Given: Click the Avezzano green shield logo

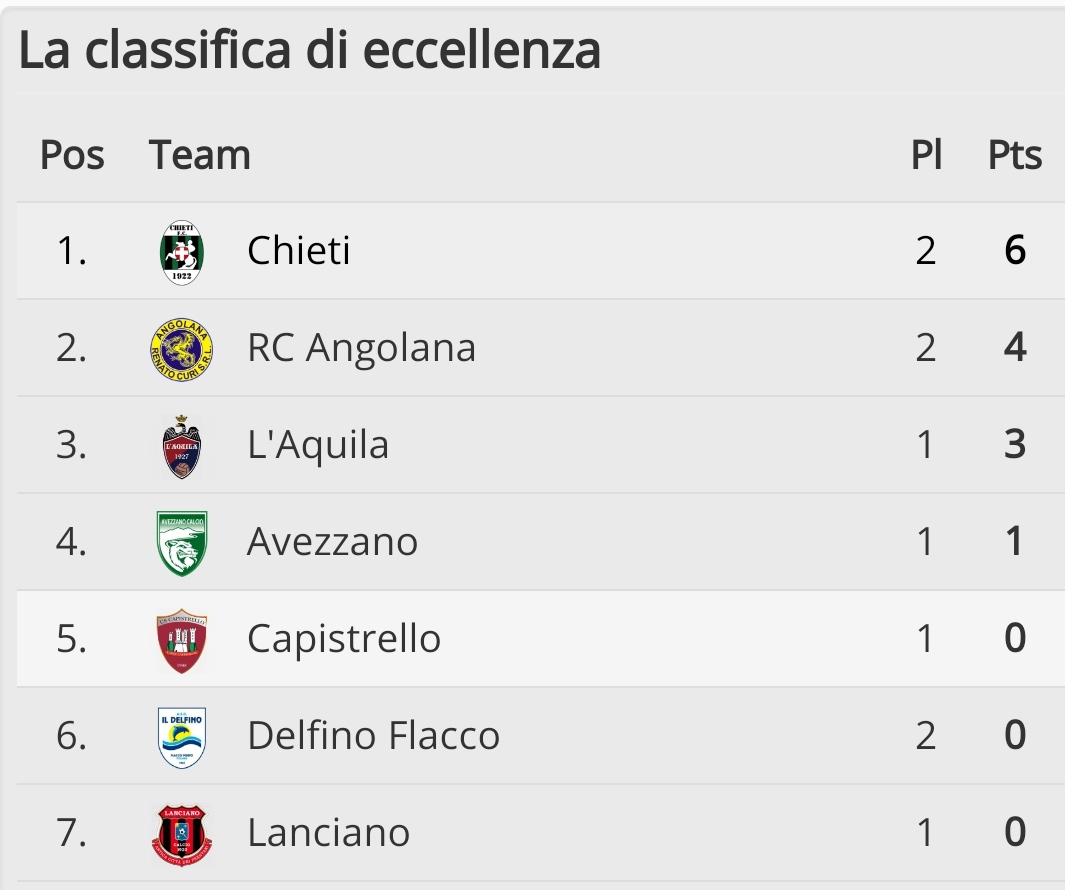Looking at the screenshot, I should click(x=181, y=544).
